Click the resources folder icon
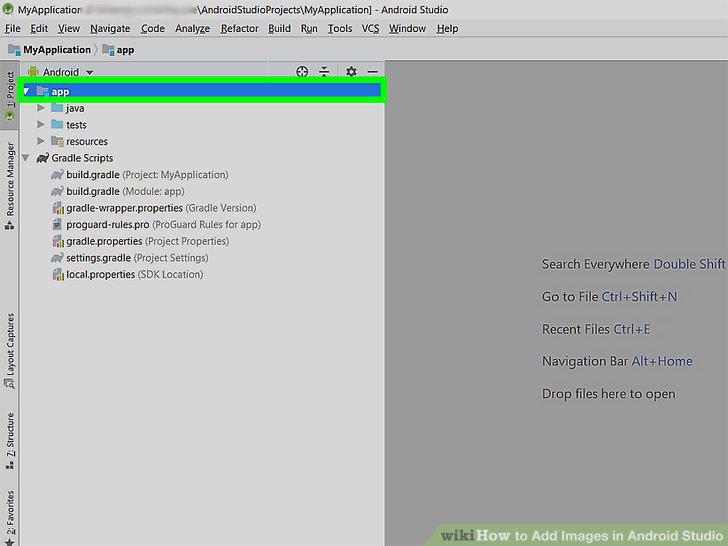 (x=57, y=141)
